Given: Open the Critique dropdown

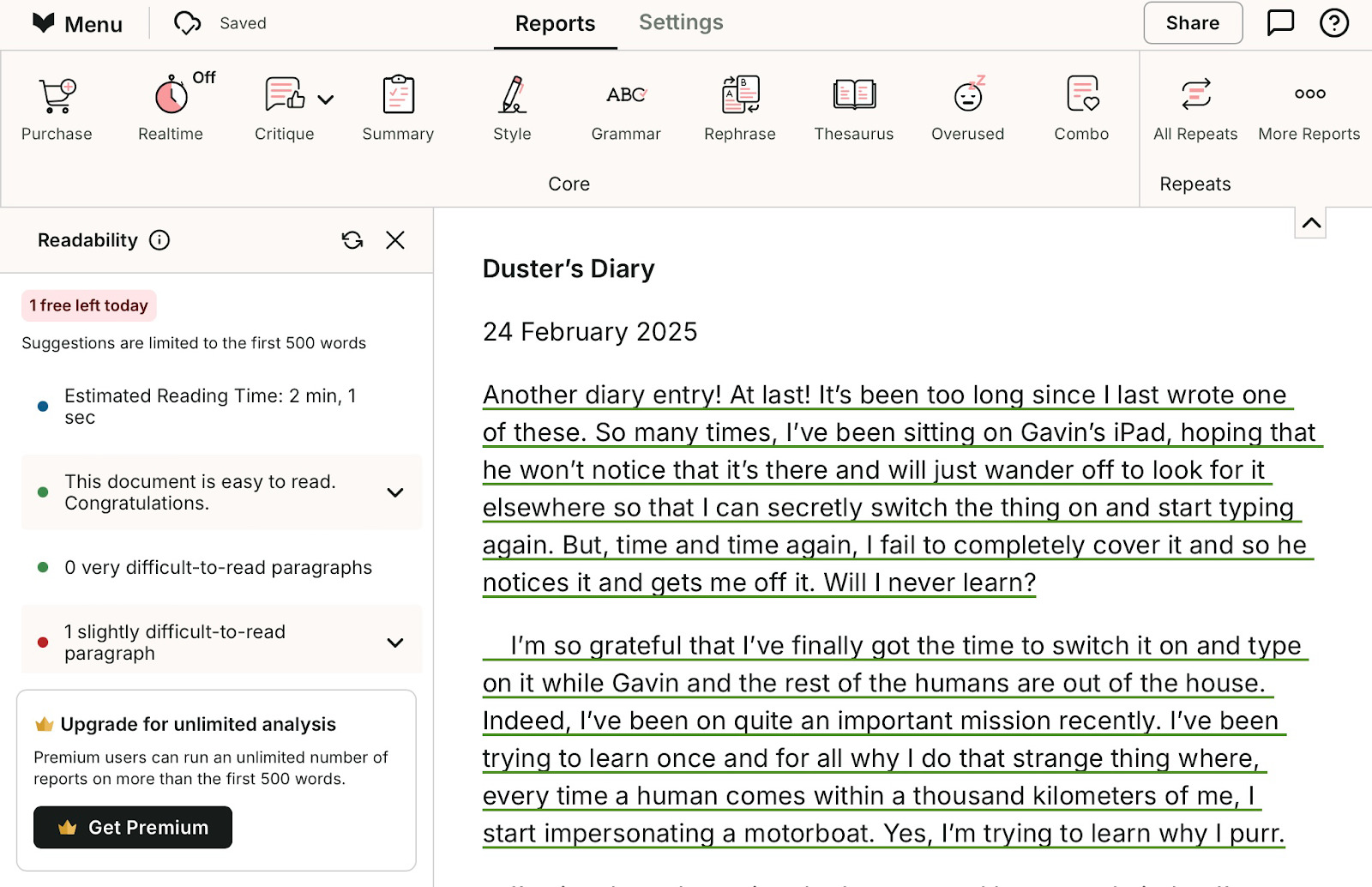Looking at the screenshot, I should [x=327, y=99].
